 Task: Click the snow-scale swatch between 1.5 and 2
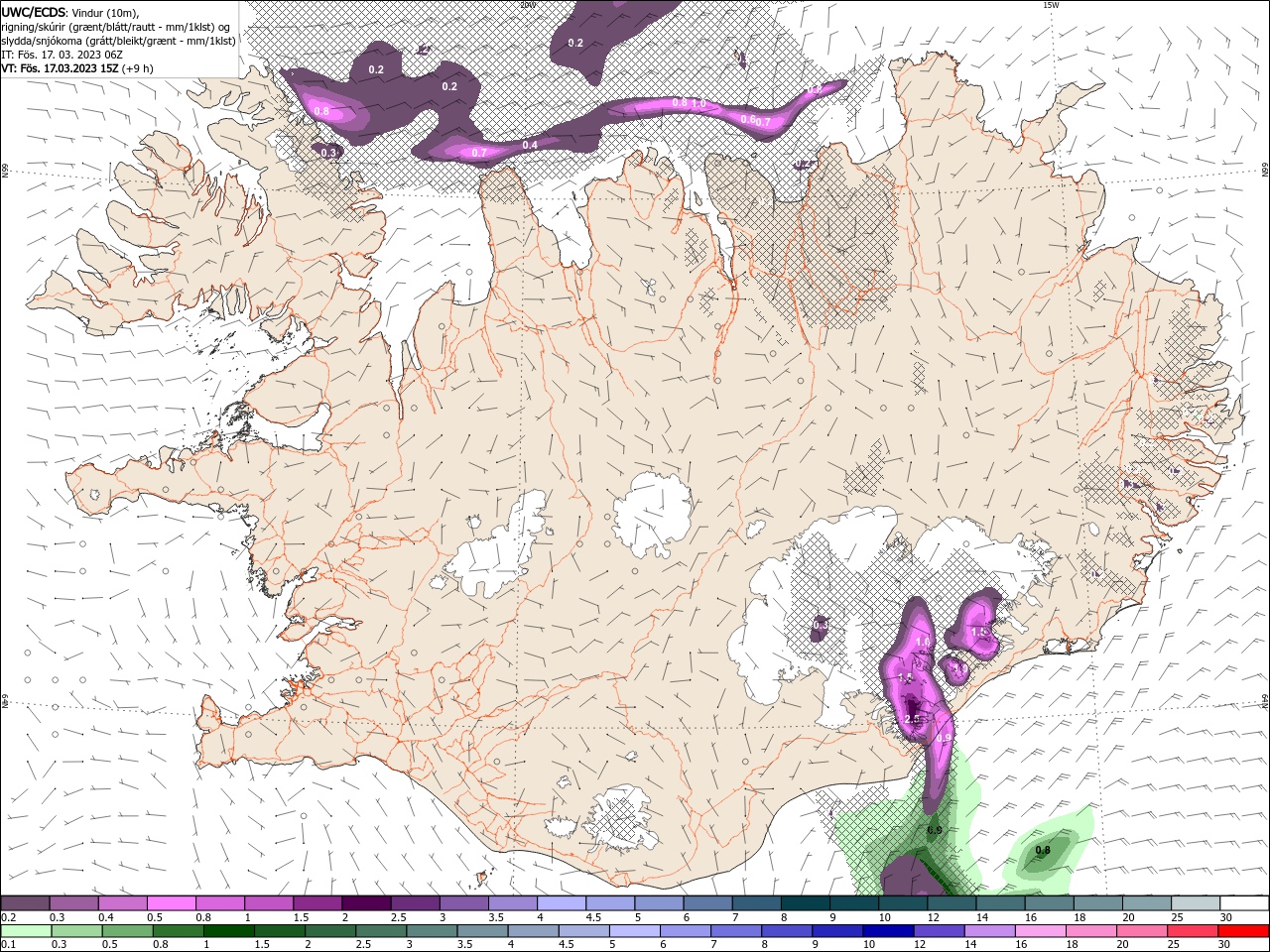click(317, 903)
